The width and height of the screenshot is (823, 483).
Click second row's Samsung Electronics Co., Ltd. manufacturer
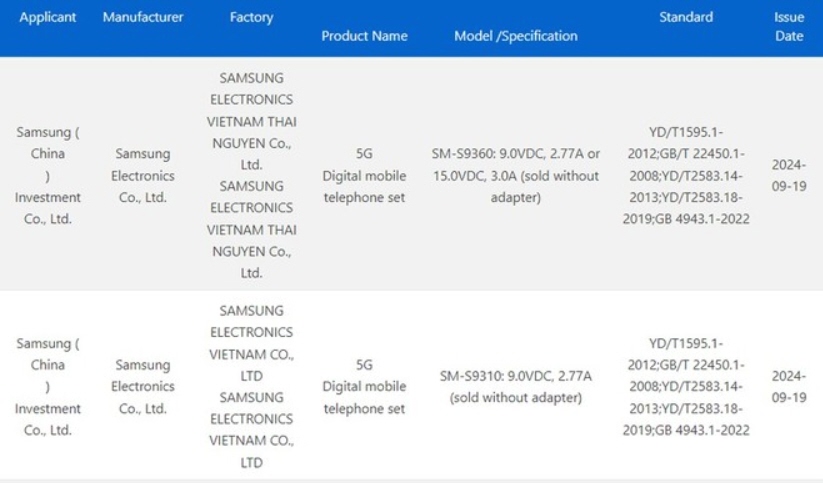pyautogui.click(x=143, y=386)
